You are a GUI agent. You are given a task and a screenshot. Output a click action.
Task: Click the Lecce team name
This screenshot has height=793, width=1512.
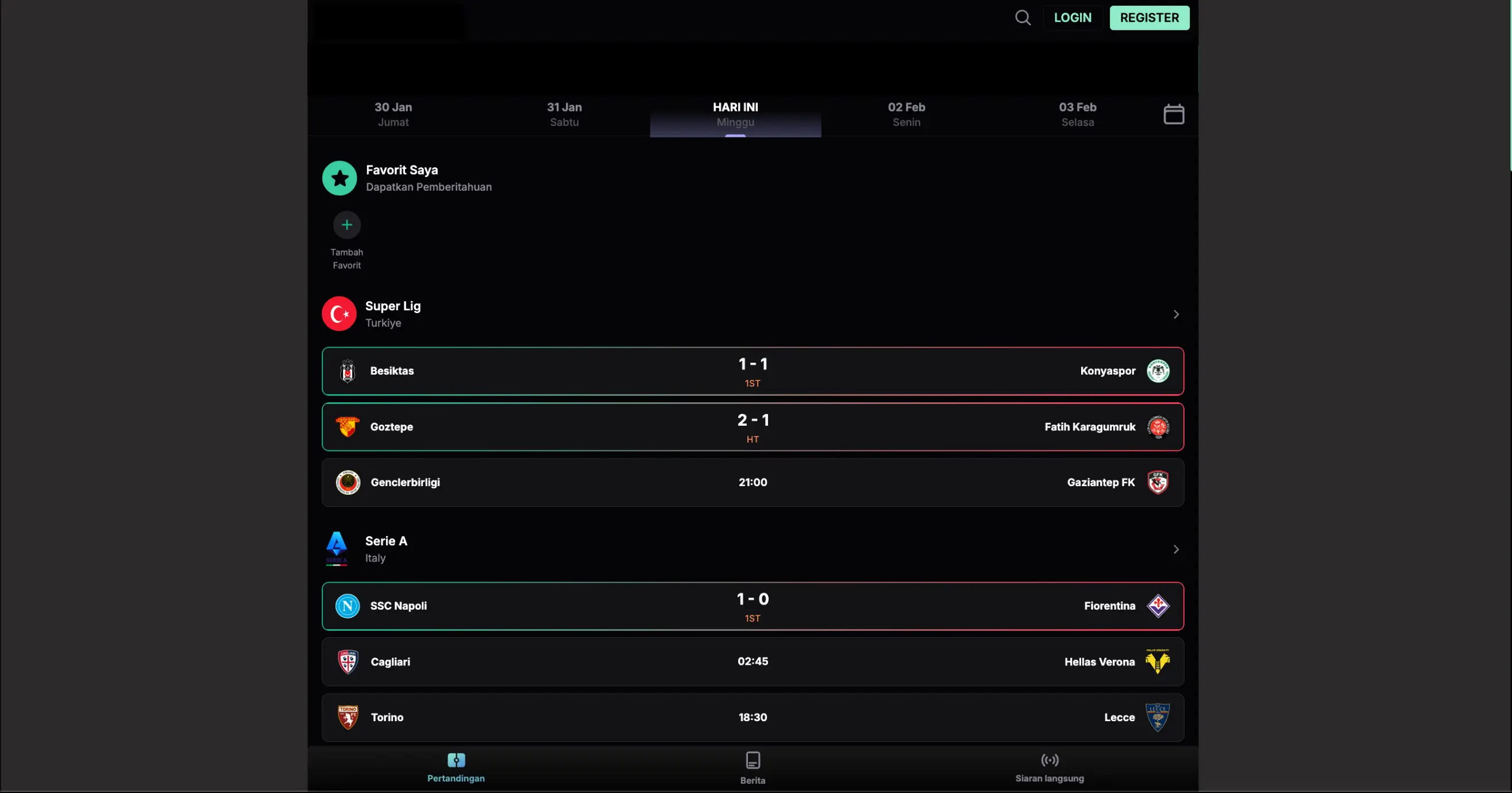[1119, 717]
